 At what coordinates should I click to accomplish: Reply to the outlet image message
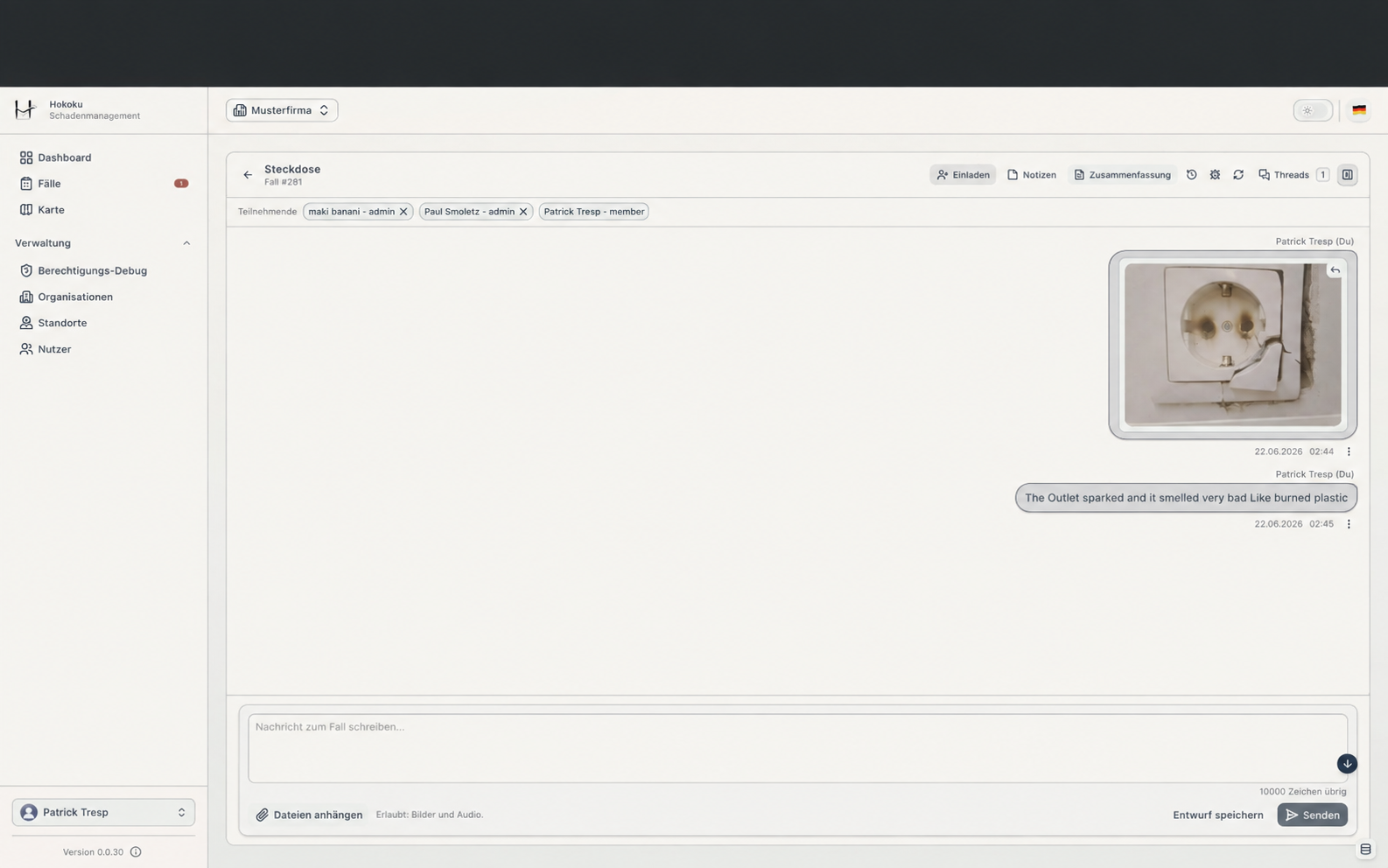click(1335, 270)
